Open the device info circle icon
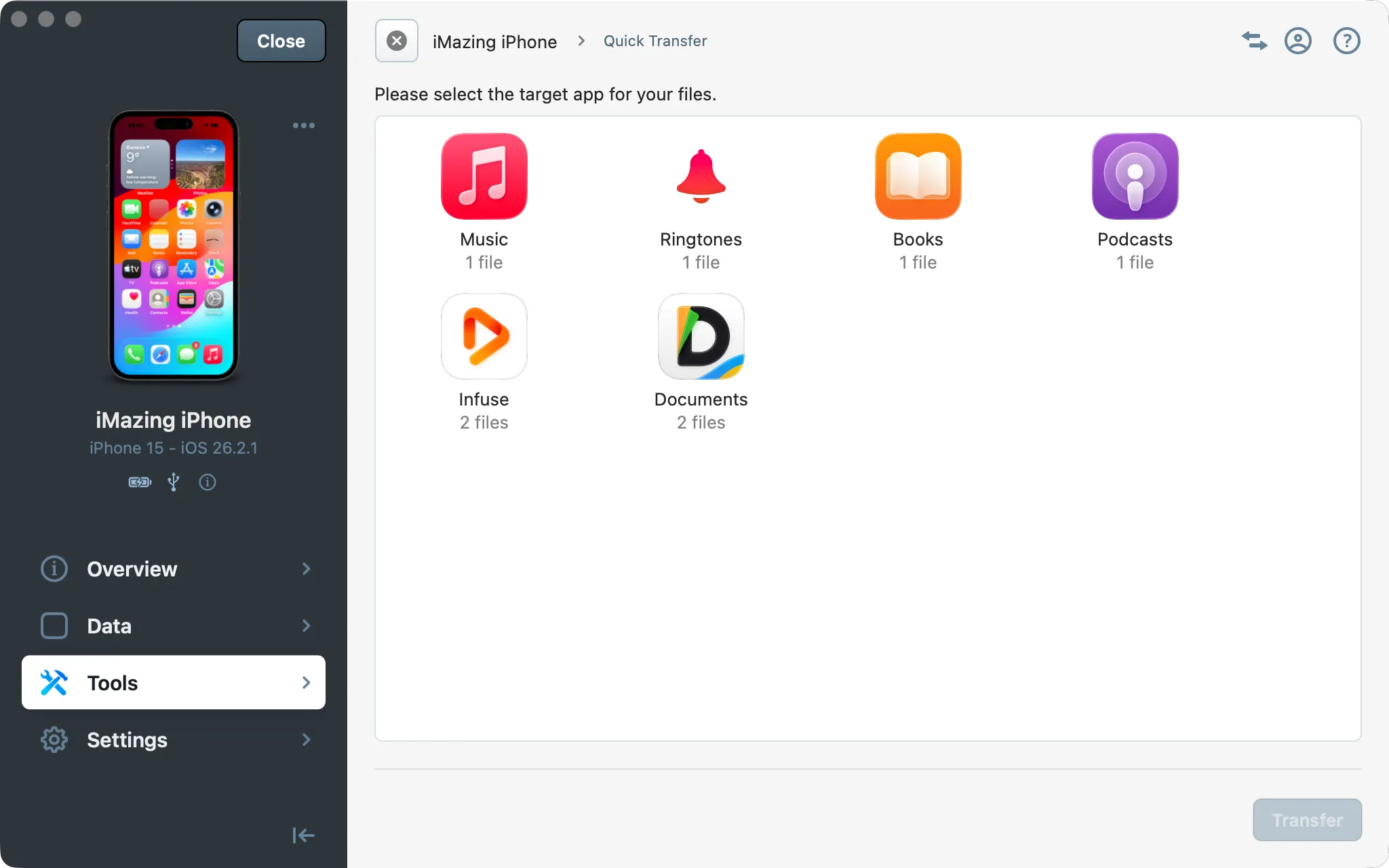This screenshot has width=1389, height=868. tap(208, 482)
